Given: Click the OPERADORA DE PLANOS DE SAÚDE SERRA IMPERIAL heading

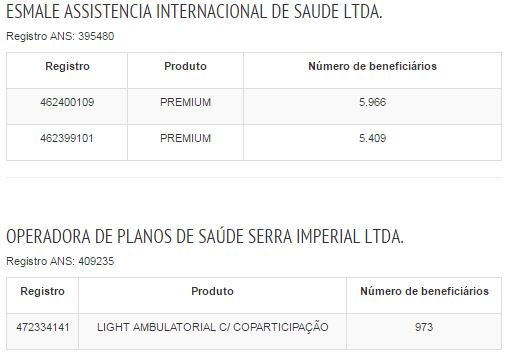Looking at the screenshot, I should pos(205,236).
